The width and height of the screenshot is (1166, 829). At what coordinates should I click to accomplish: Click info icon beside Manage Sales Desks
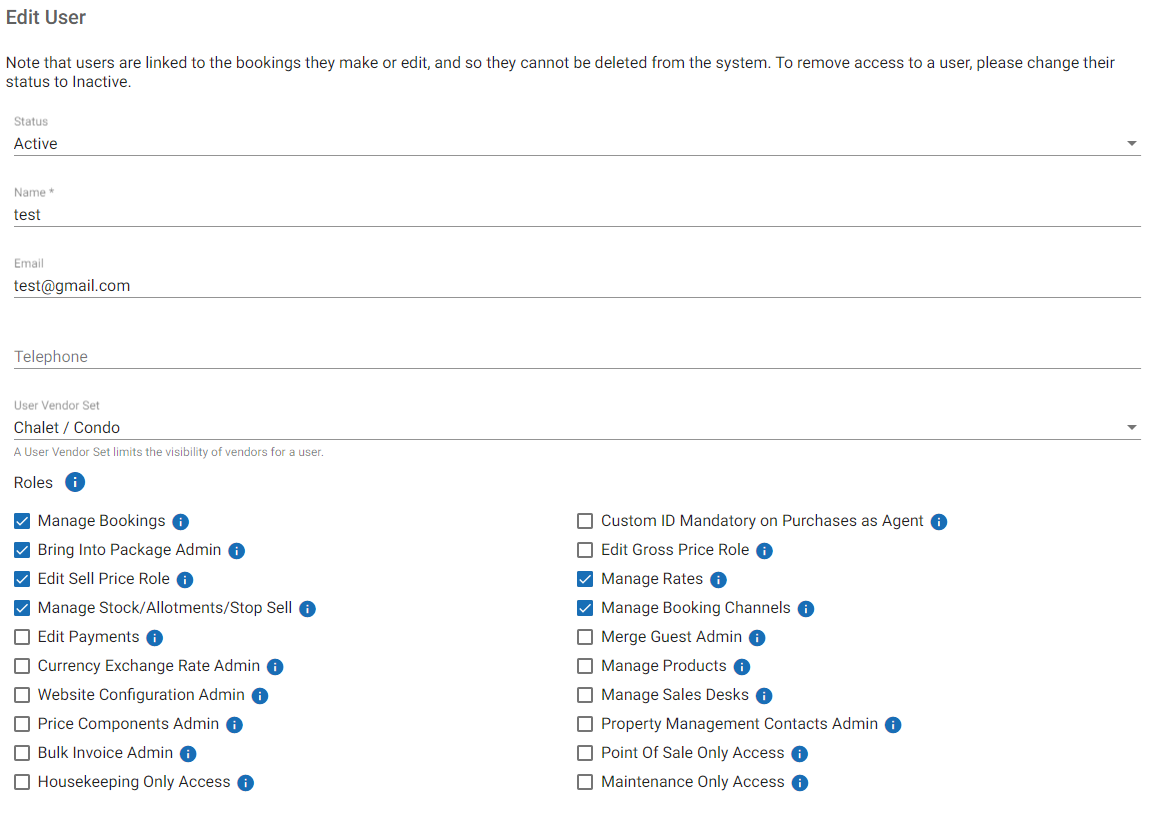(765, 696)
